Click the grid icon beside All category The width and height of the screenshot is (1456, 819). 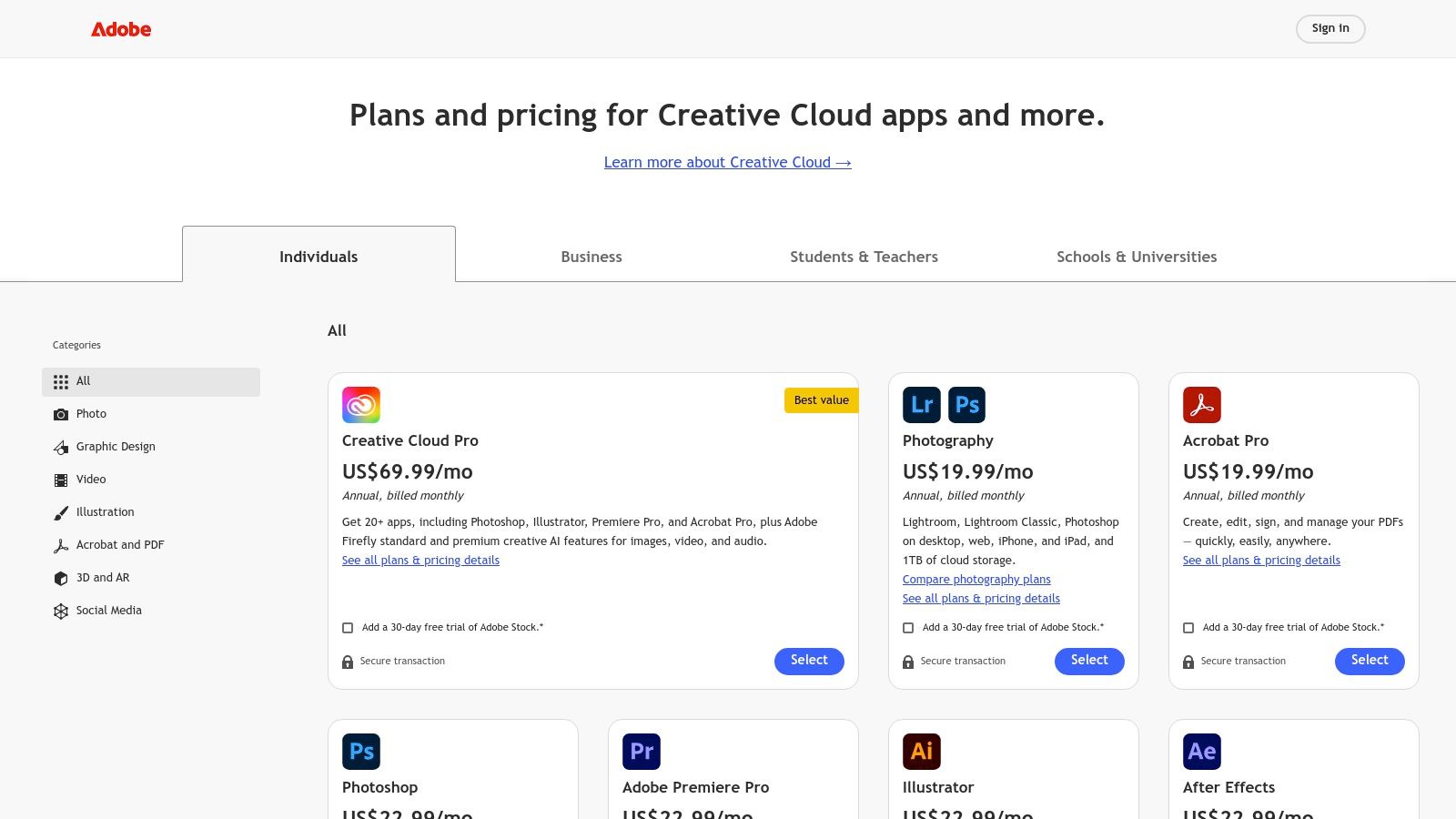pos(61,382)
